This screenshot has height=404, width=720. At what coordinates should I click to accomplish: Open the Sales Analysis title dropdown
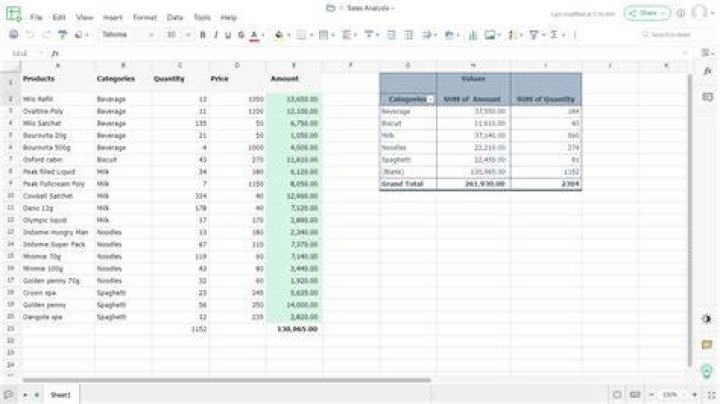(x=393, y=9)
